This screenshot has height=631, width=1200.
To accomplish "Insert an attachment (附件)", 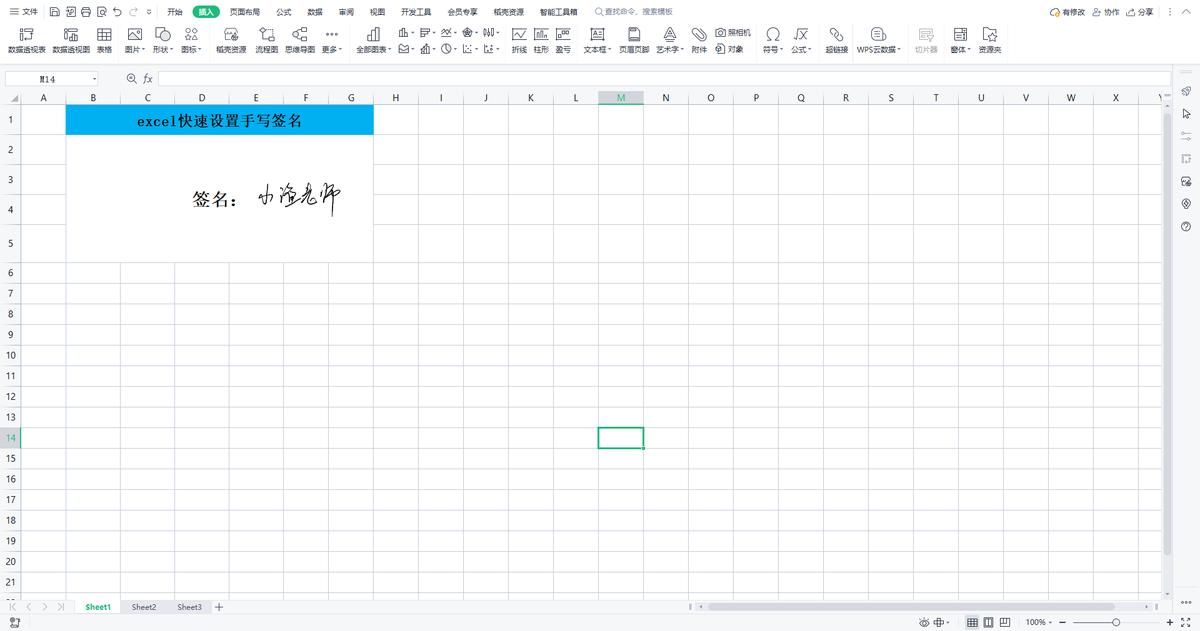I will pos(699,40).
